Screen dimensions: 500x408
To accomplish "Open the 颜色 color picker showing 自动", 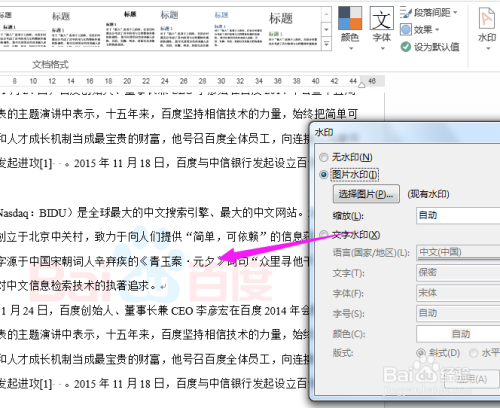I will pos(458,334).
